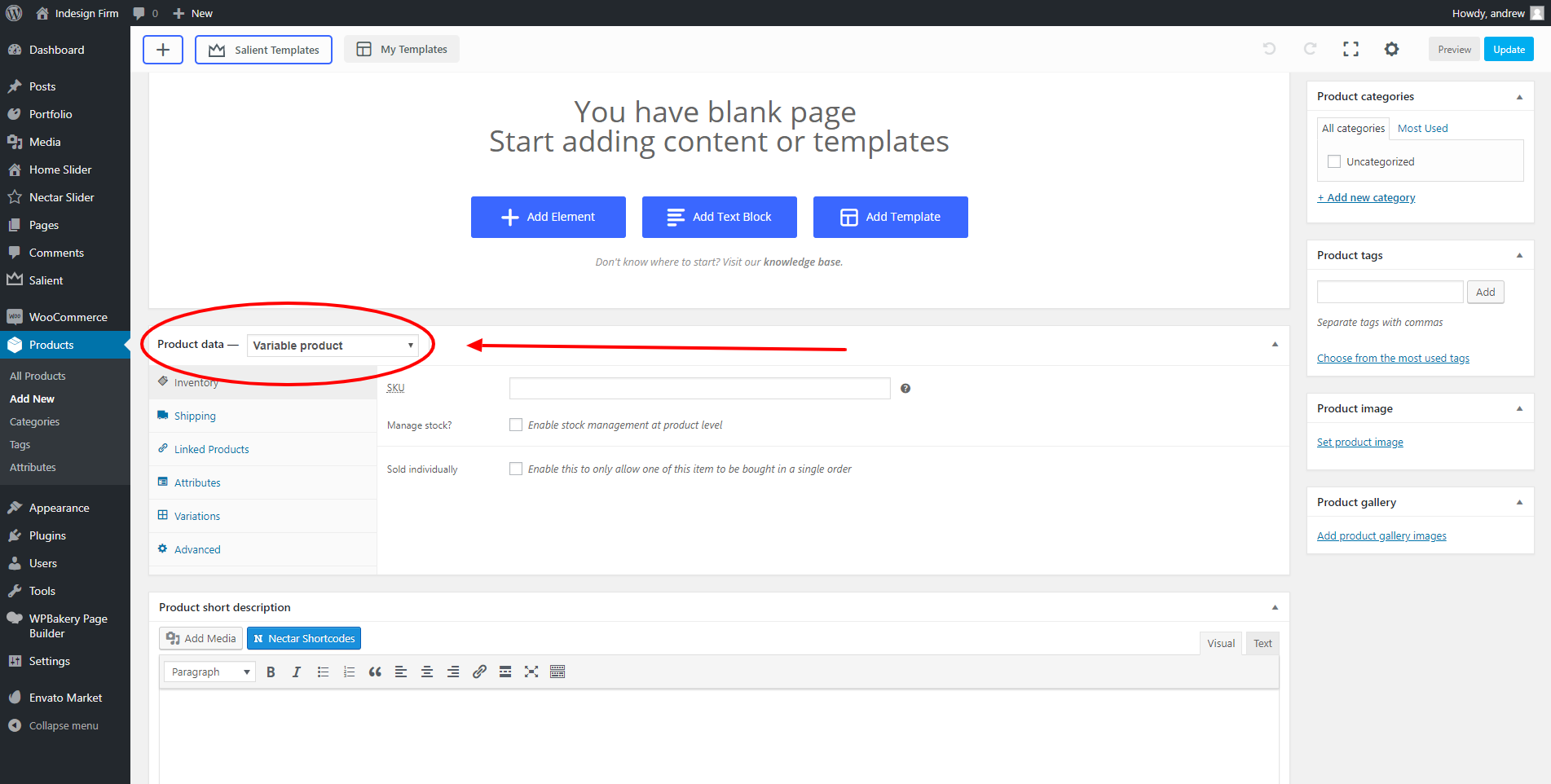Screen dimensions: 1551x784
Task: Enable stock management at product level
Action: click(x=516, y=425)
